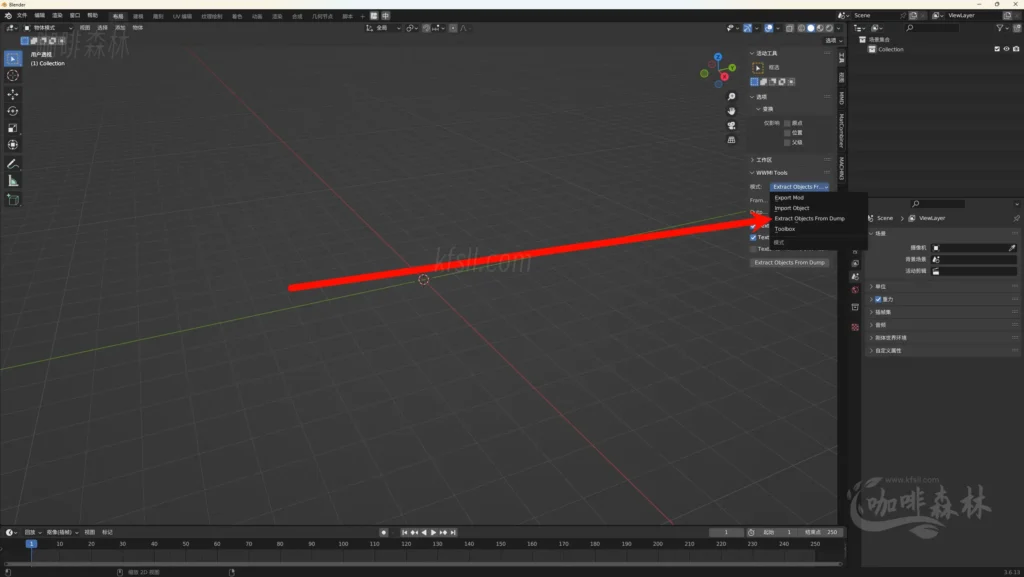Select the Annotate pencil tool
1024x577 pixels.
click(13, 163)
